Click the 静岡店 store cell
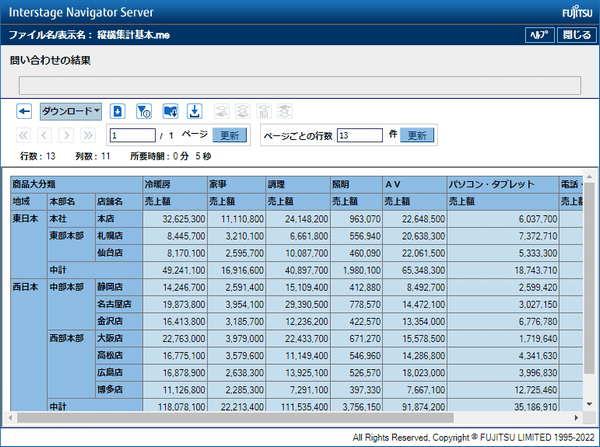Image resolution: width=600 pixels, height=447 pixels. click(x=119, y=287)
